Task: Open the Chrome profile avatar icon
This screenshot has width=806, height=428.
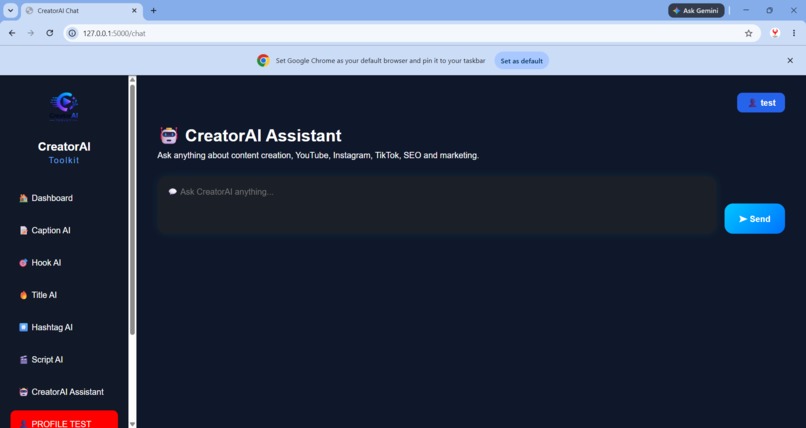Action: [x=775, y=33]
